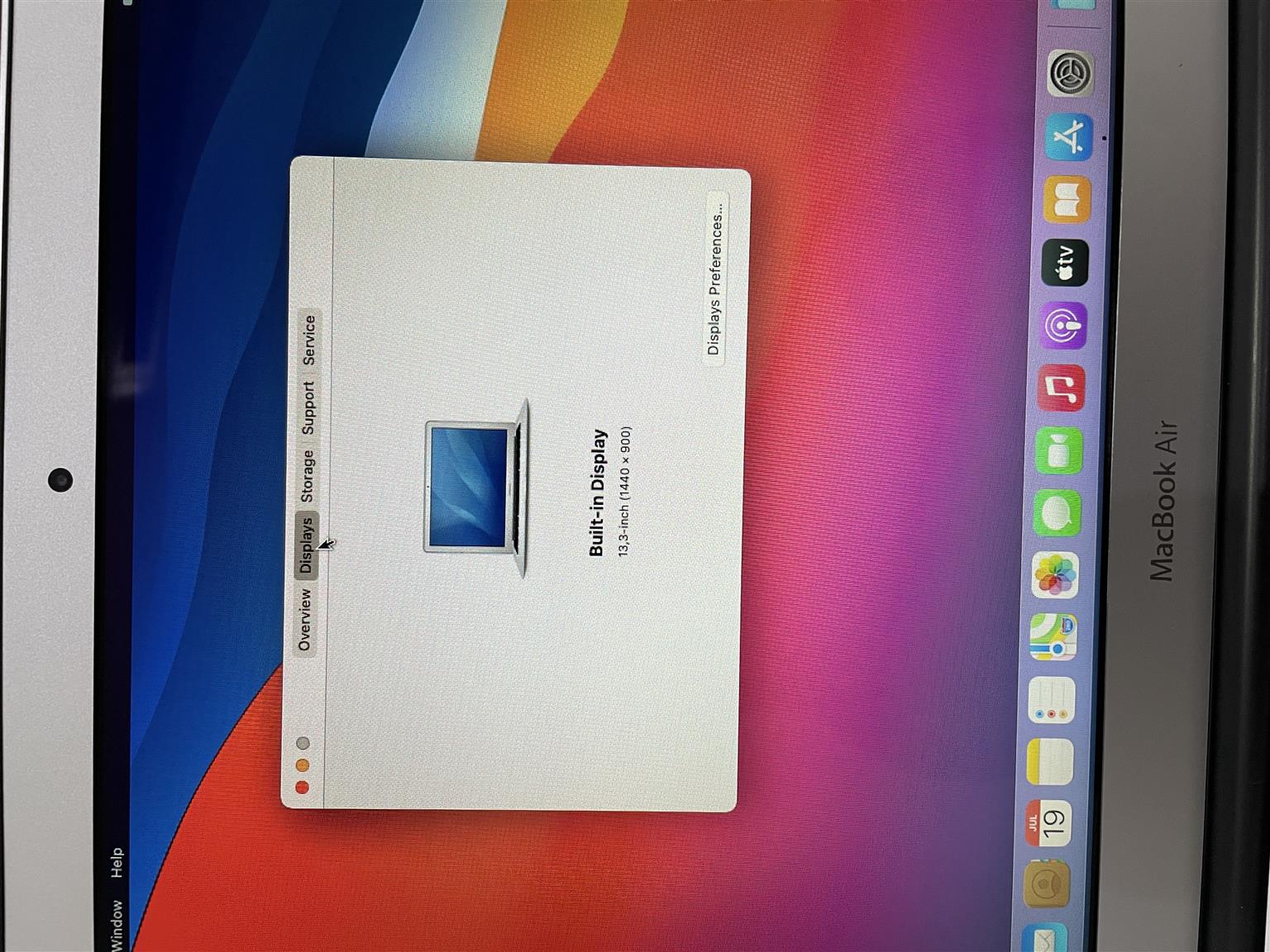Viewport: 1270px width, 952px height.
Task: Select the Storage tab
Action: pos(307,476)
